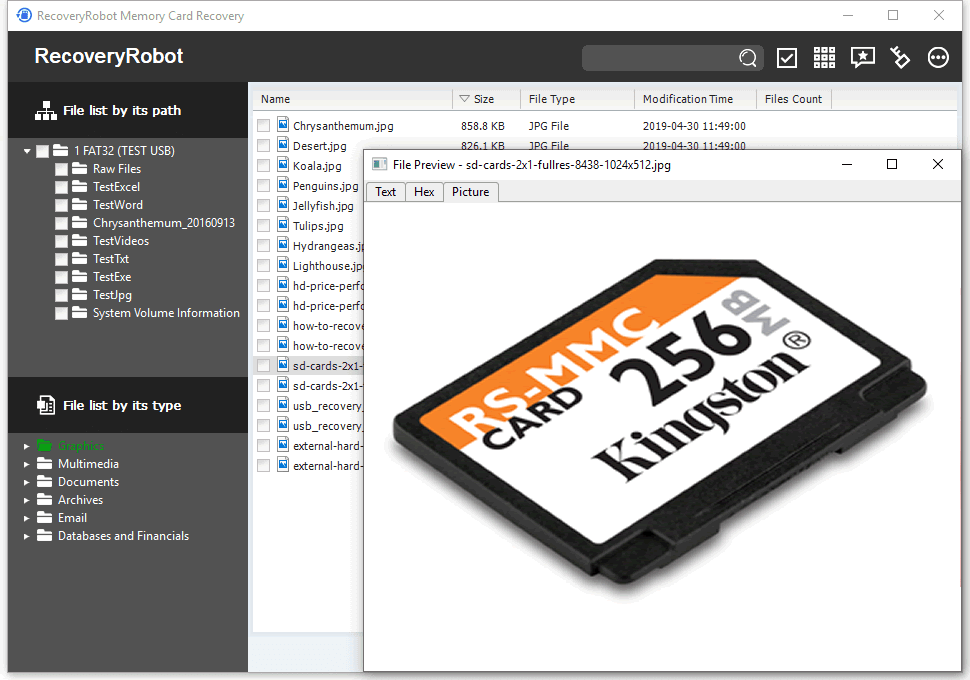Click the license key activation icon
Viewport: 970px width, 680px height.
(899, 58)
